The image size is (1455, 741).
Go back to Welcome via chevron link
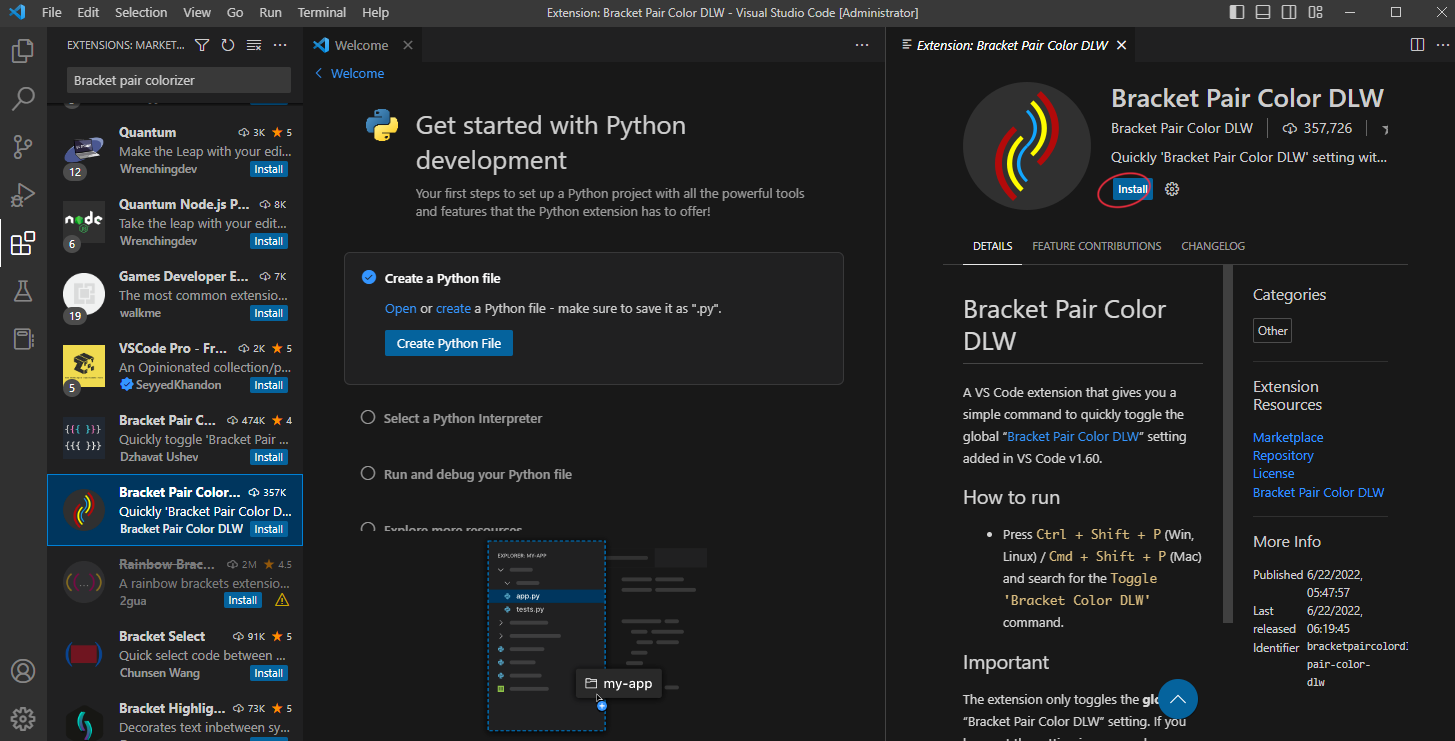pyautogui.click(x=349, y=73)
